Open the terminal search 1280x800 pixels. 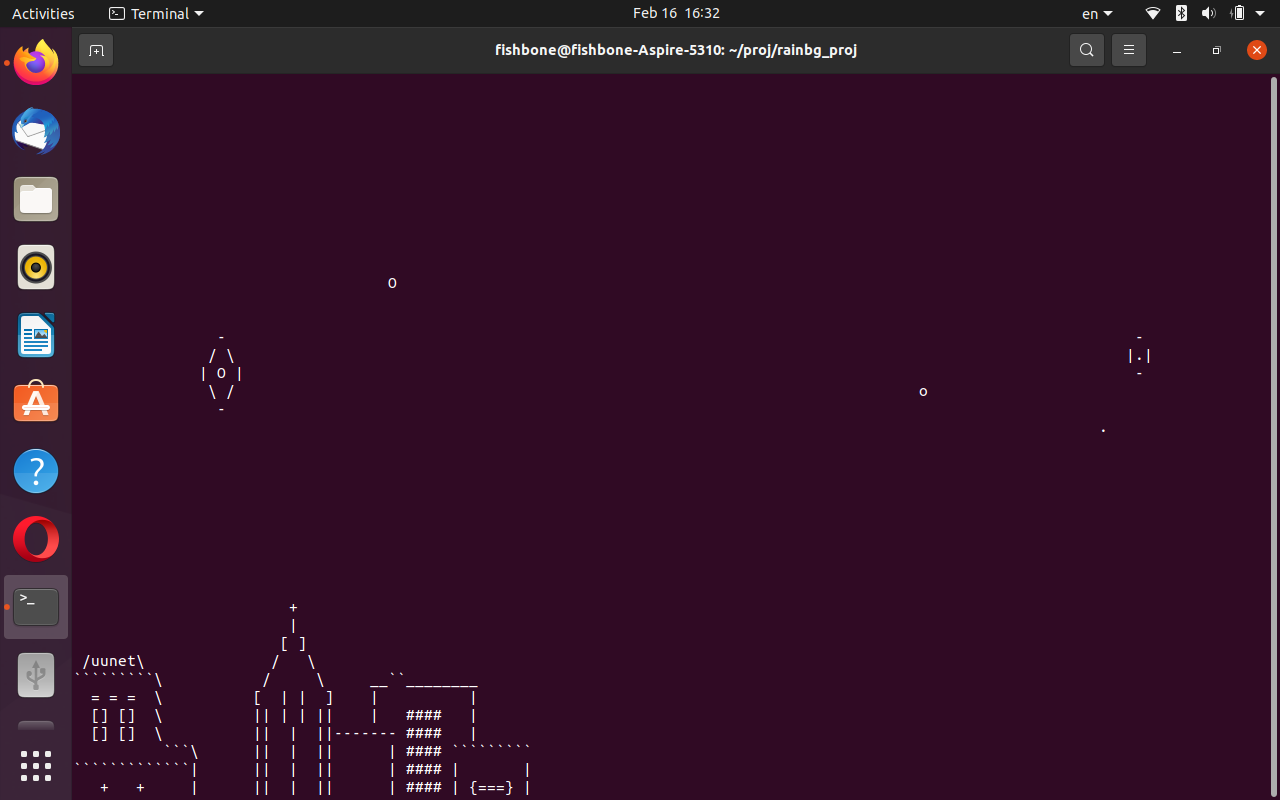pos(1087,49)
